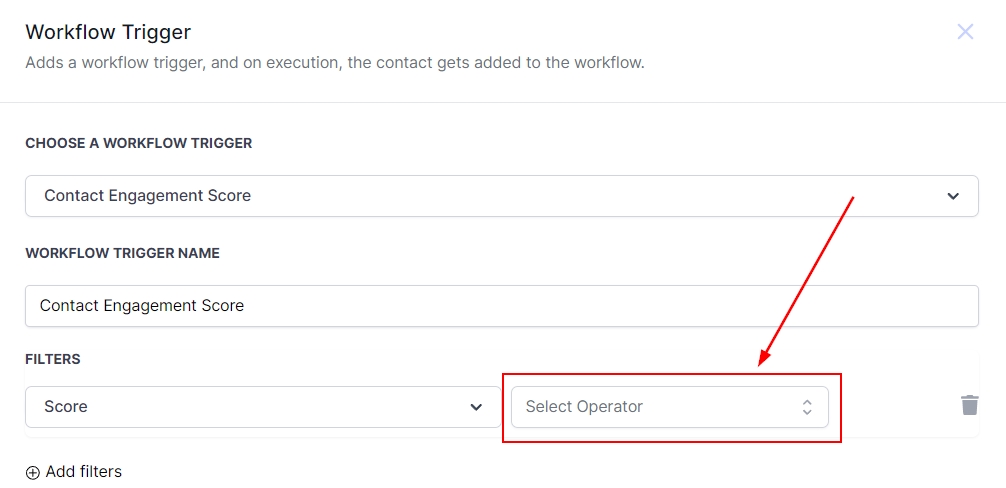The image size is (1006, 488).
Task: Click the "FILTERS" section label
Action: (52, 359)
